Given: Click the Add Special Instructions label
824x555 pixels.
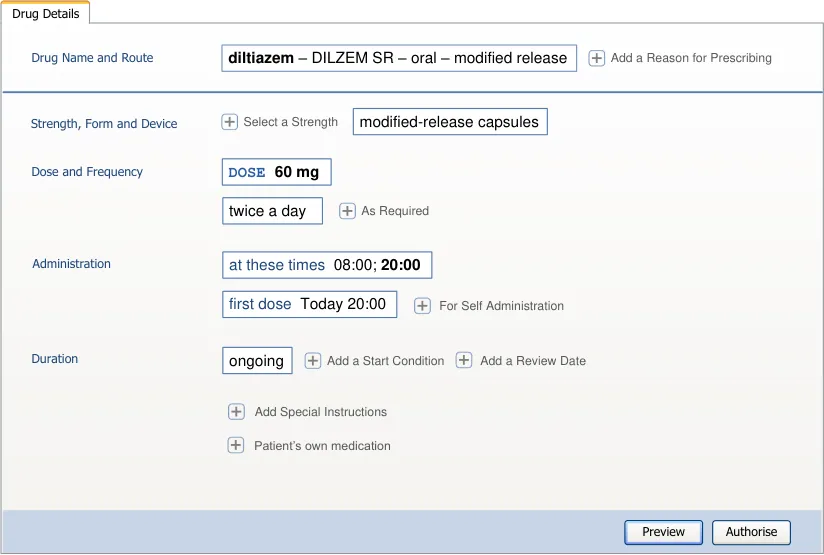Looking at the screenshot, I should click(x=321, y=412).
